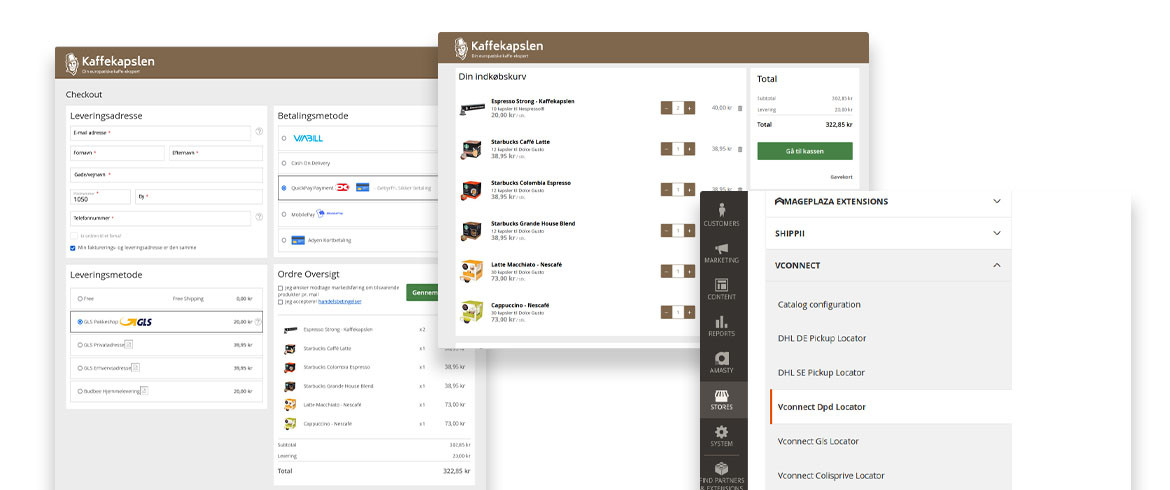Open Reports in the admin sidebar
Viewport: 1170px width, 490px height.
click(x=722, y=326)
